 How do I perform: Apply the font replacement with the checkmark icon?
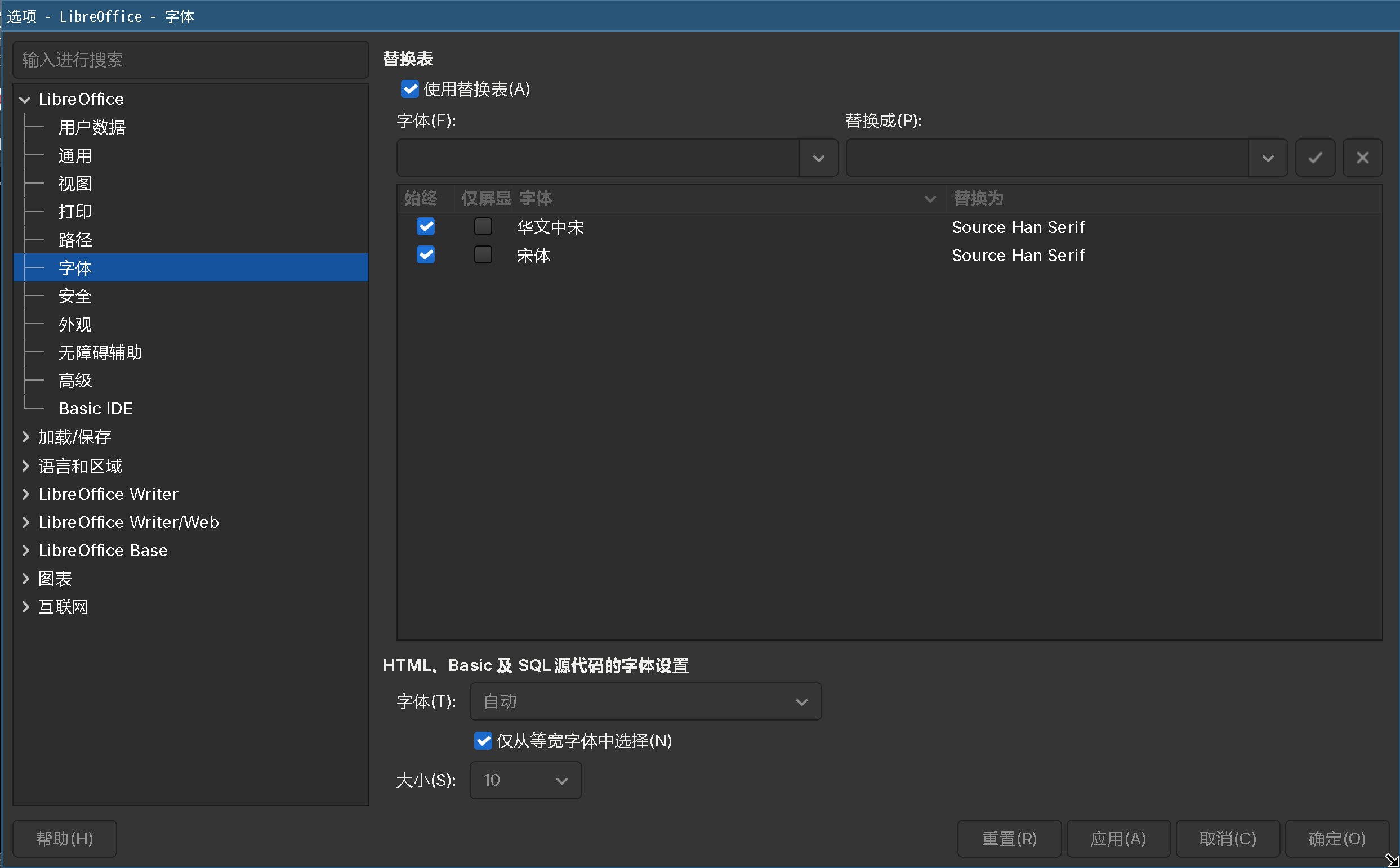click(1314, 157)
